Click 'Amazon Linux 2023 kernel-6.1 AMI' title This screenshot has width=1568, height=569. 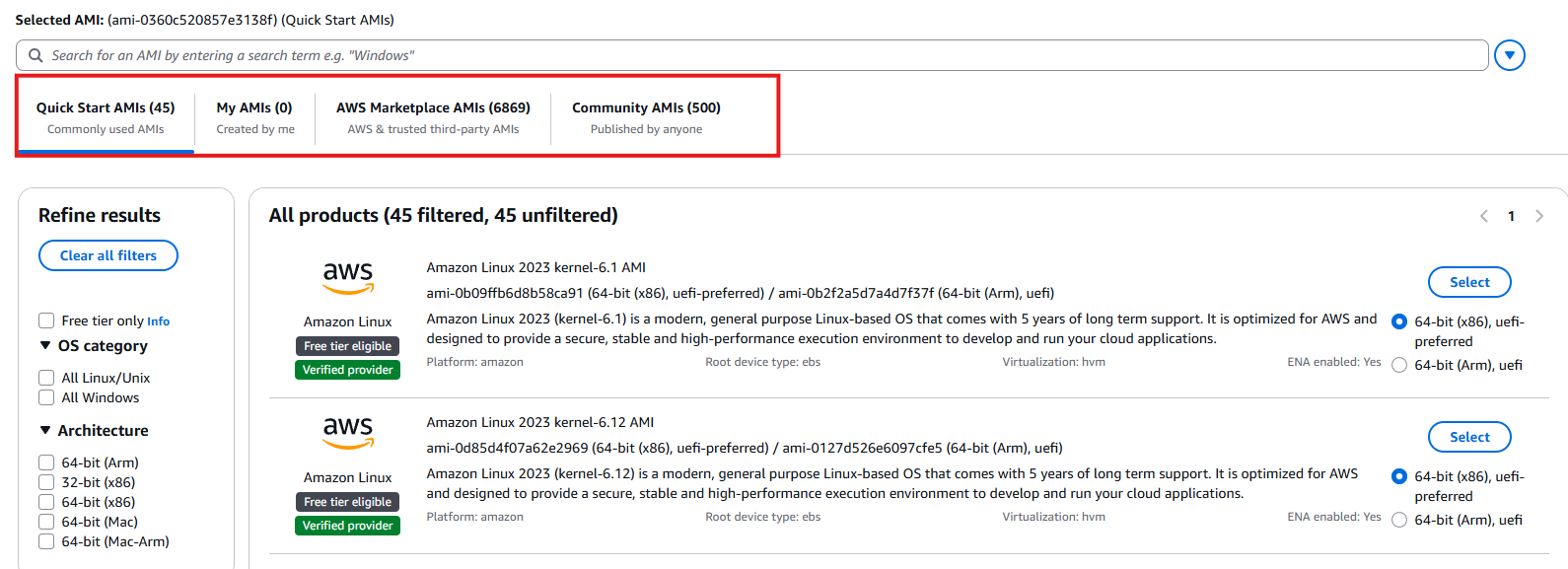click(536, 267)
